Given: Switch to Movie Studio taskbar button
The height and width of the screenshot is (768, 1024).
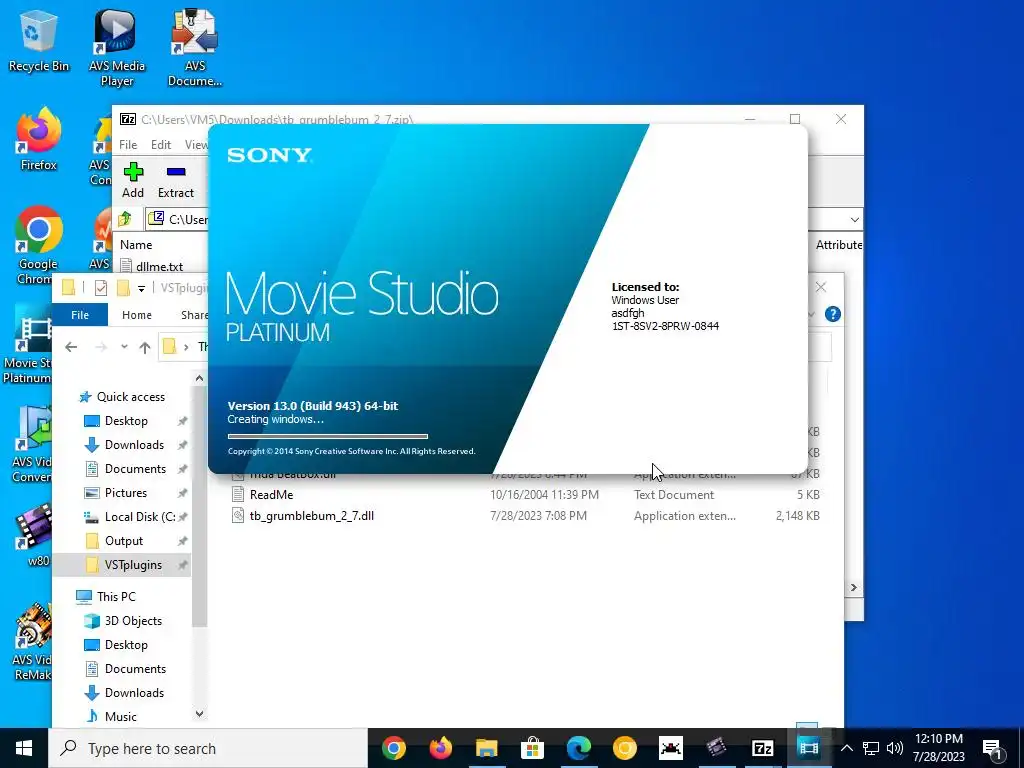Looking at the screenshot, I should click(808, 748).
